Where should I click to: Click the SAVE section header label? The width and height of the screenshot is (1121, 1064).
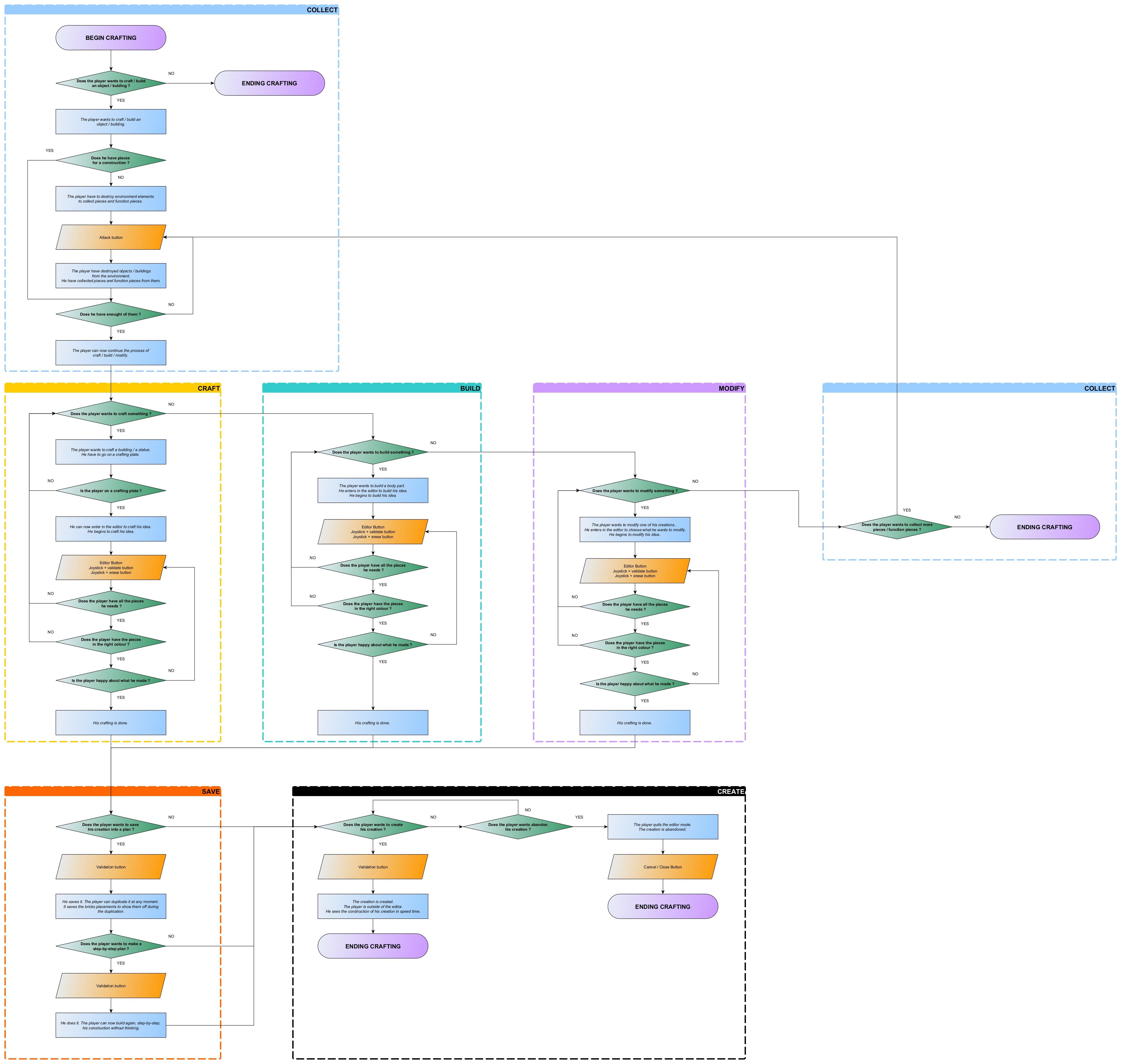click(210, 791)
